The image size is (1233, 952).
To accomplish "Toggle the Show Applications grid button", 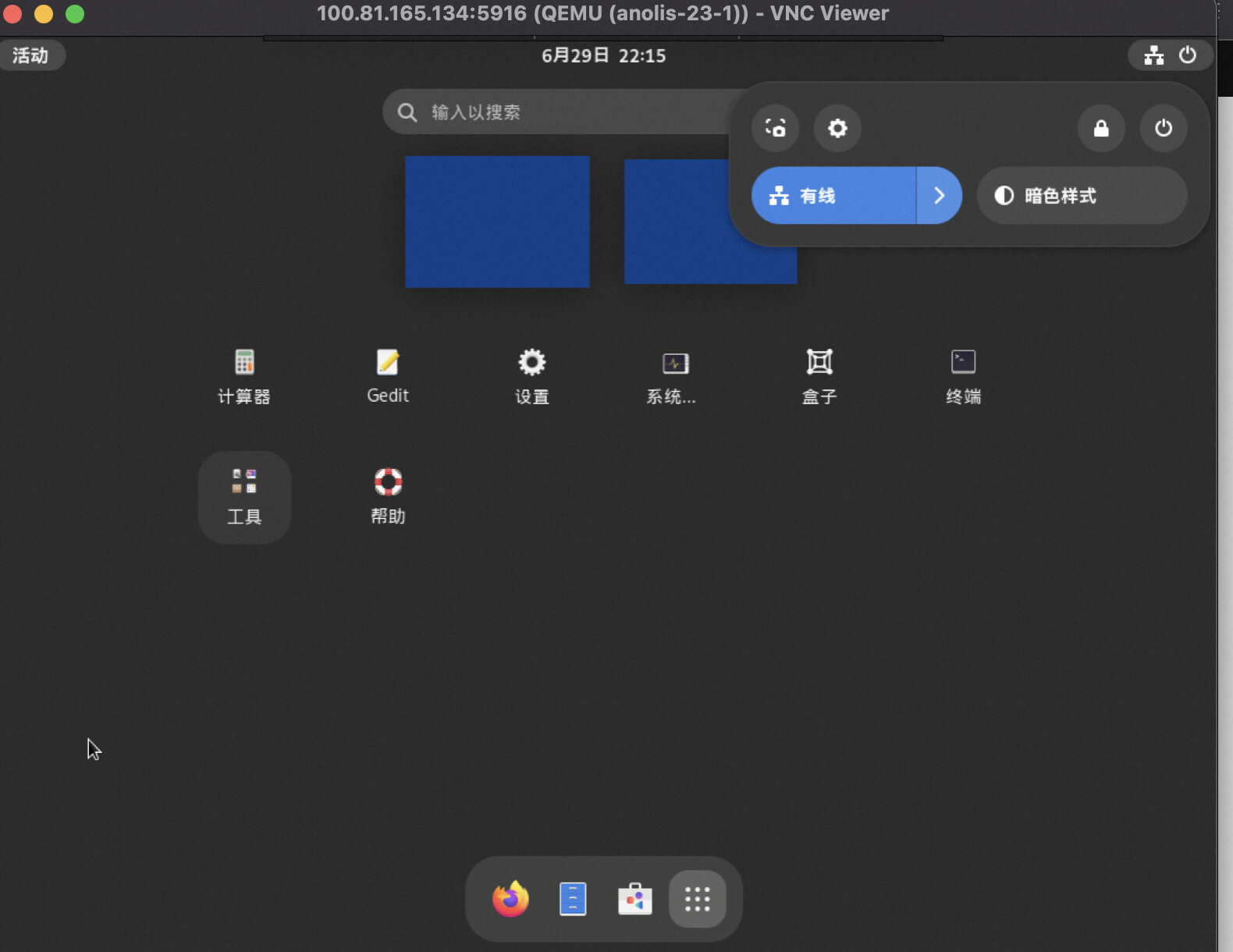I will 698,899.
